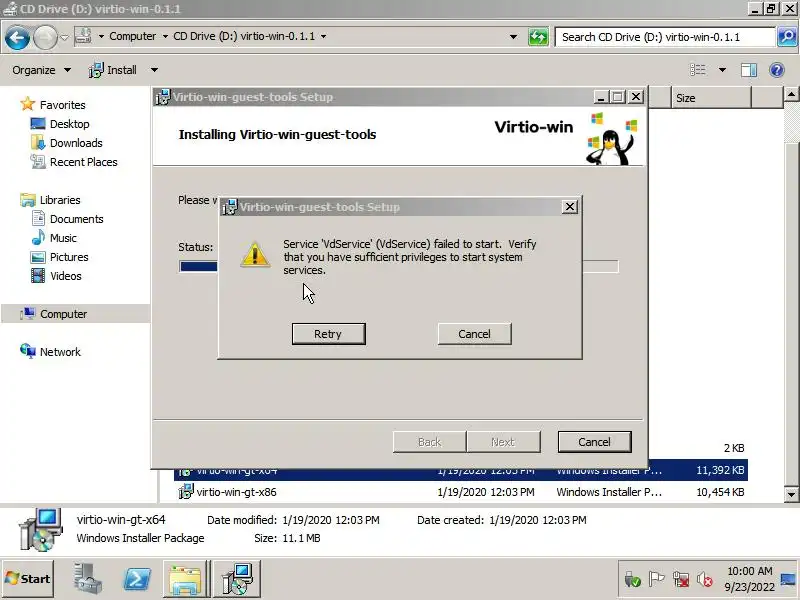Open Action Center flag tray icon

pyautogui.click(x=656, y=579)
